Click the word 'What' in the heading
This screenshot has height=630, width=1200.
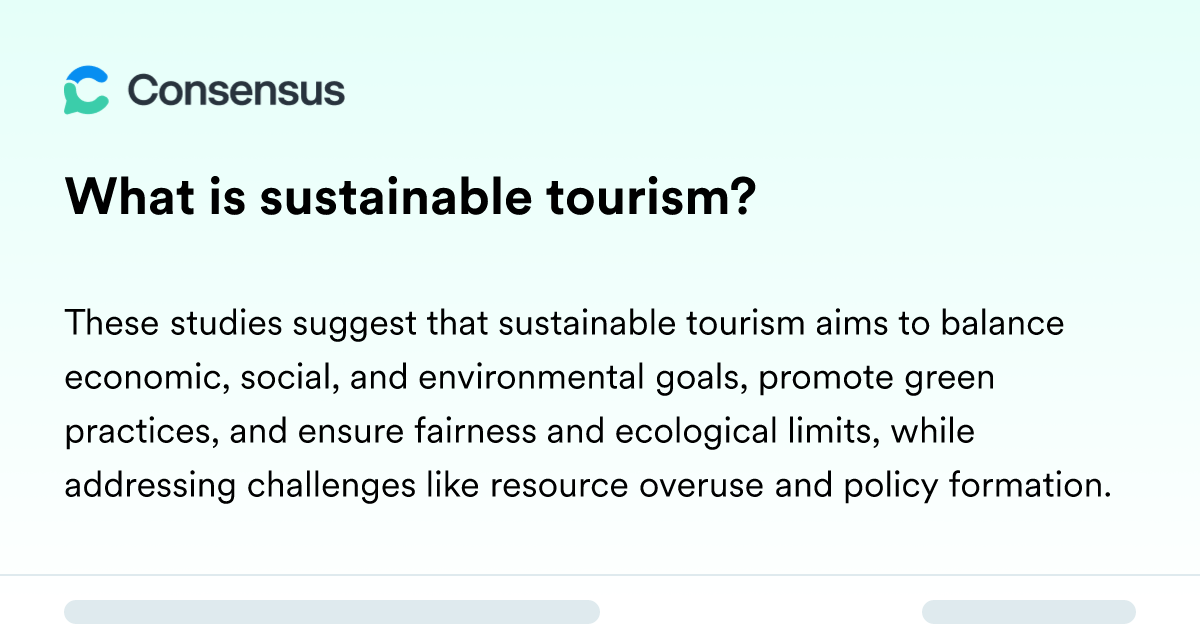tap(125, 199)
